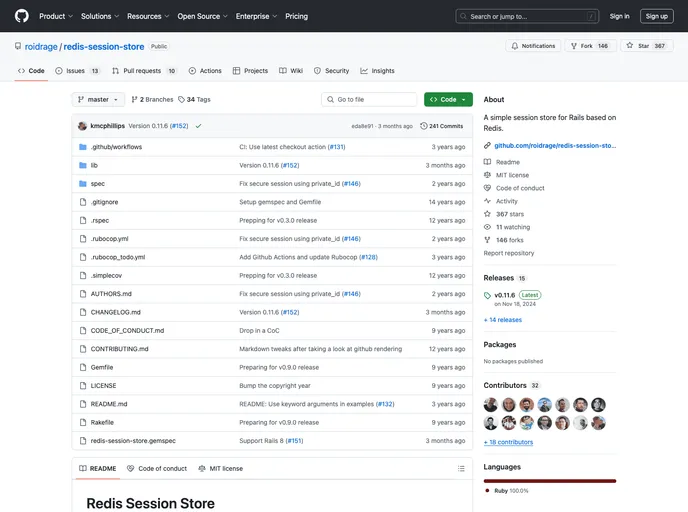Fork the repository
The width and height of the screenshot is (688, 512).
(x=590, y=46)
